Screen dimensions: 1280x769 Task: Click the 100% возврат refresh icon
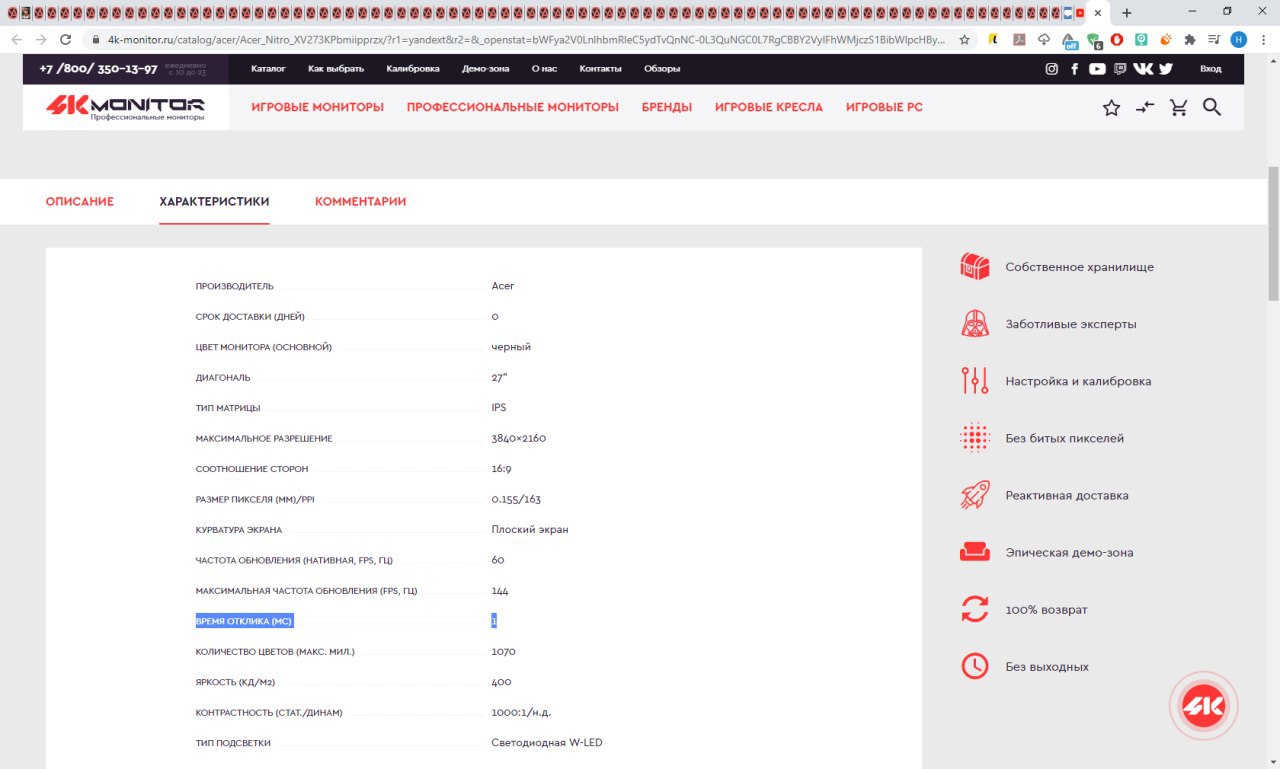(974, 609)
